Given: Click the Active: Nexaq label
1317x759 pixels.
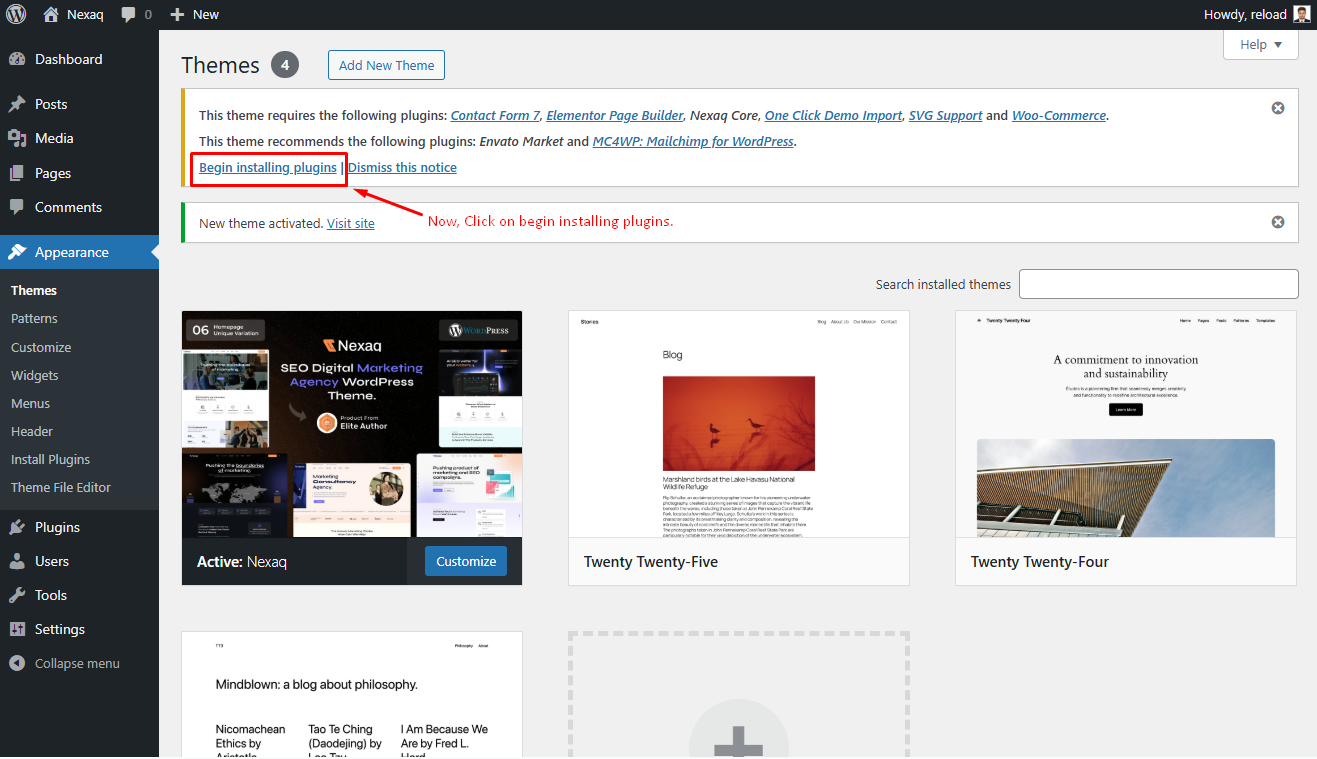Looking at the screenshot, I should pos(242,562).
